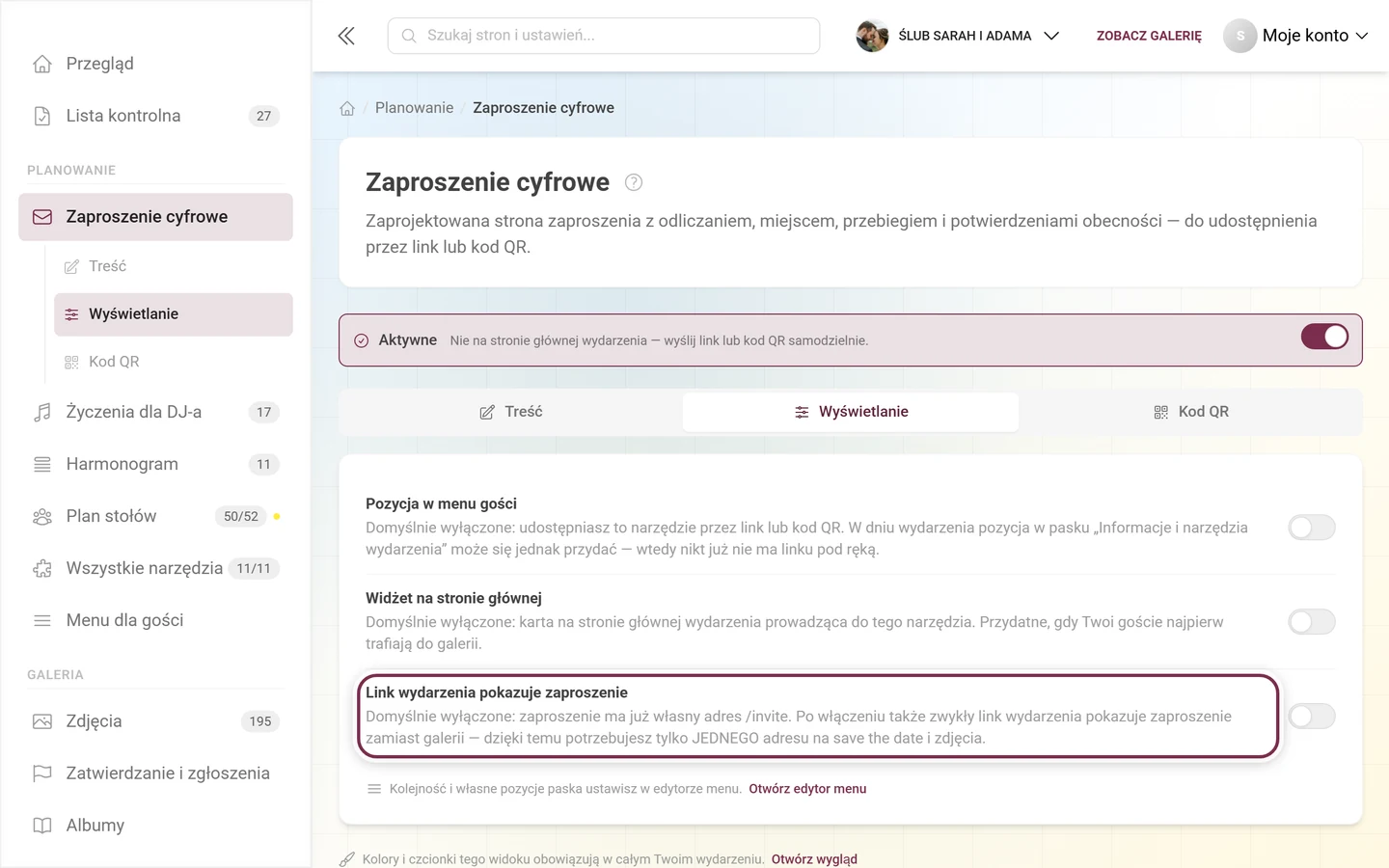Select Wyświetlanie sidebar sub-item

pos(174,314)
